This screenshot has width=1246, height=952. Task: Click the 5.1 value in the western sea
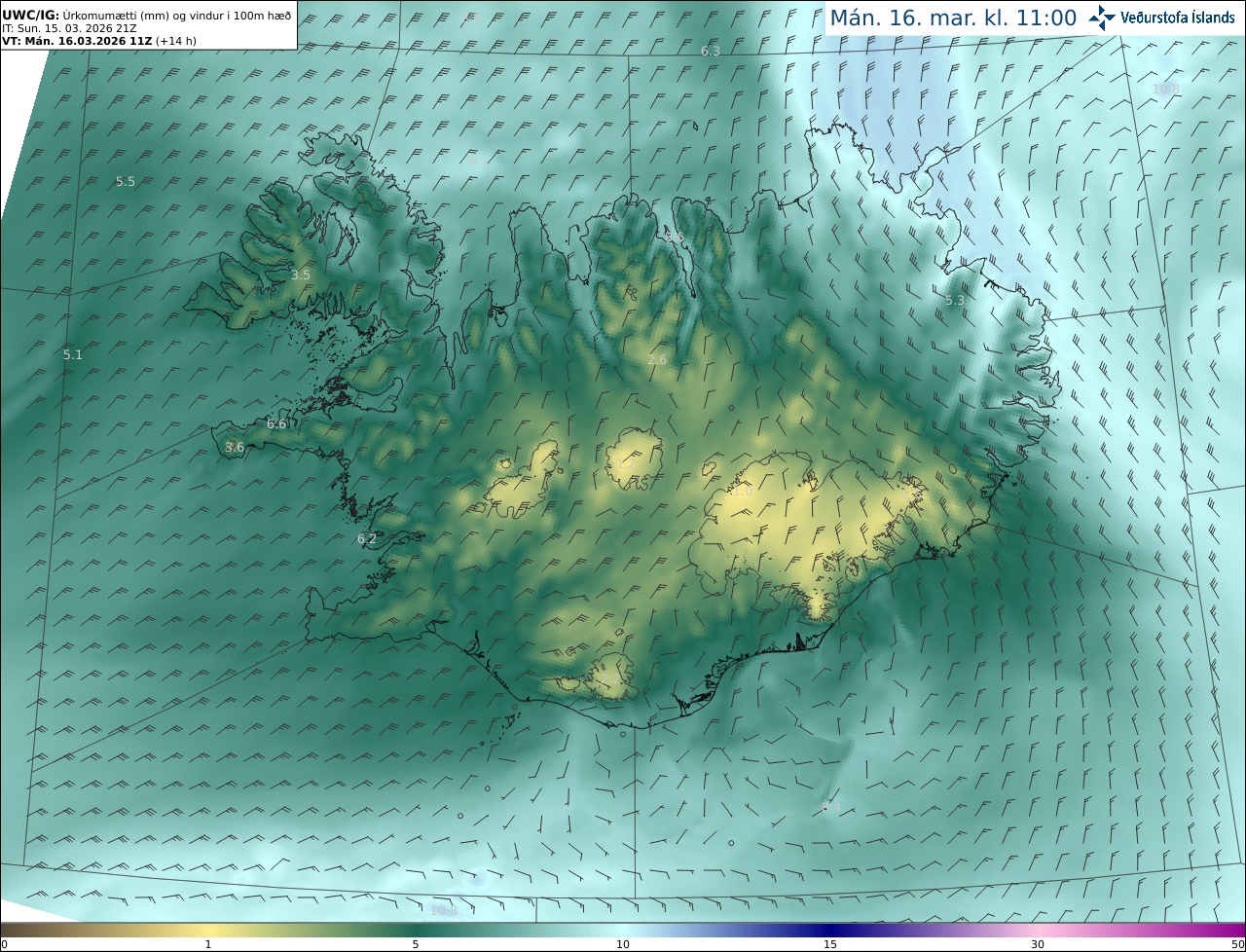pos(73,355)
